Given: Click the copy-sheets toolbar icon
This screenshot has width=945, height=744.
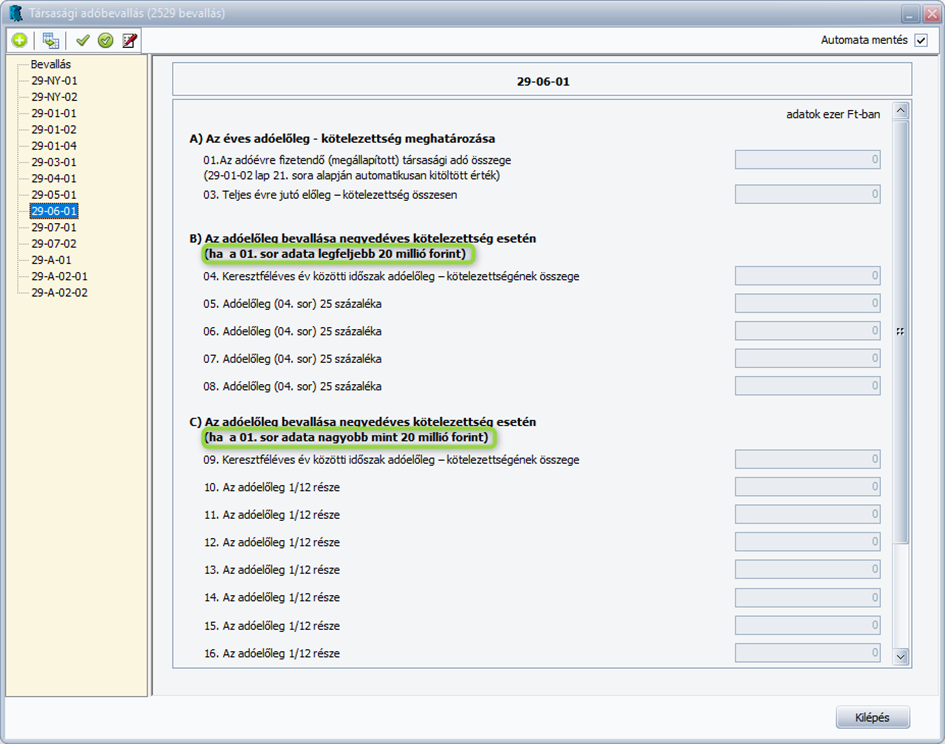Looking at the screenshot, I should tap(51, 40).
